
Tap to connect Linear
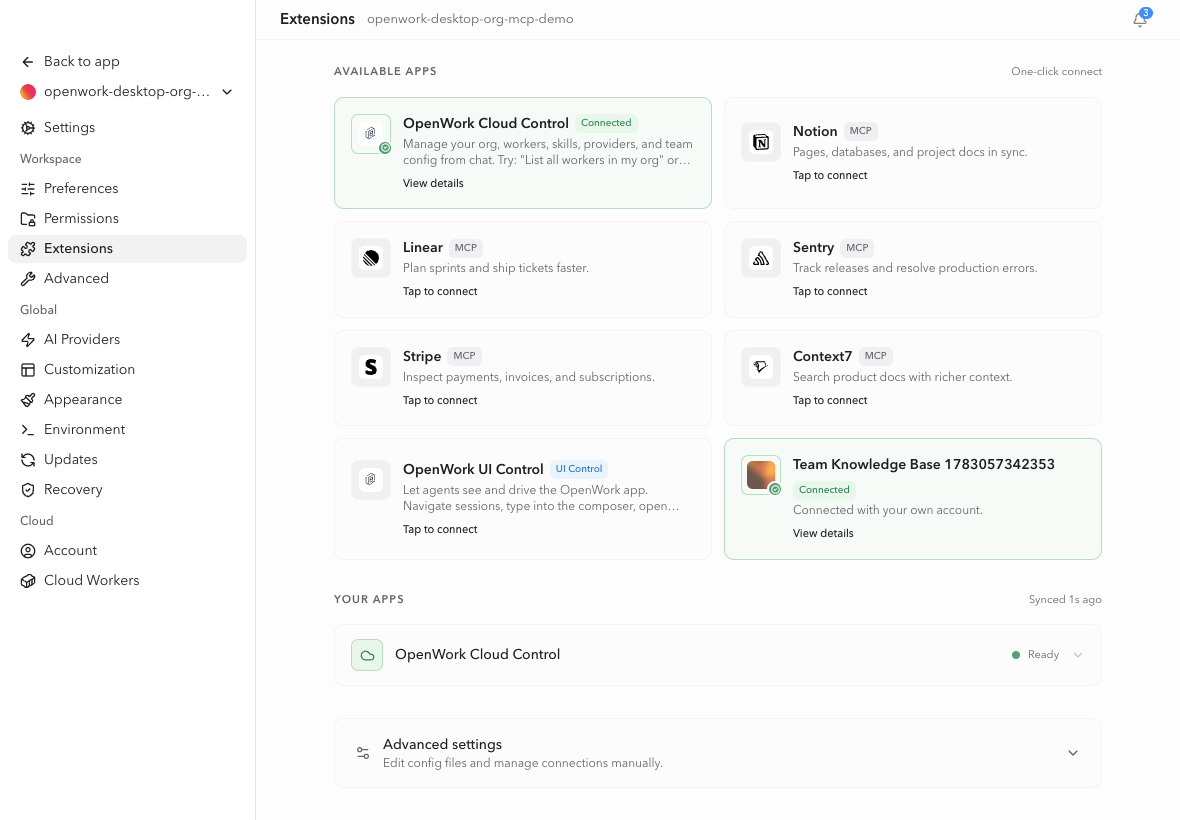click(x=439, y=292)
